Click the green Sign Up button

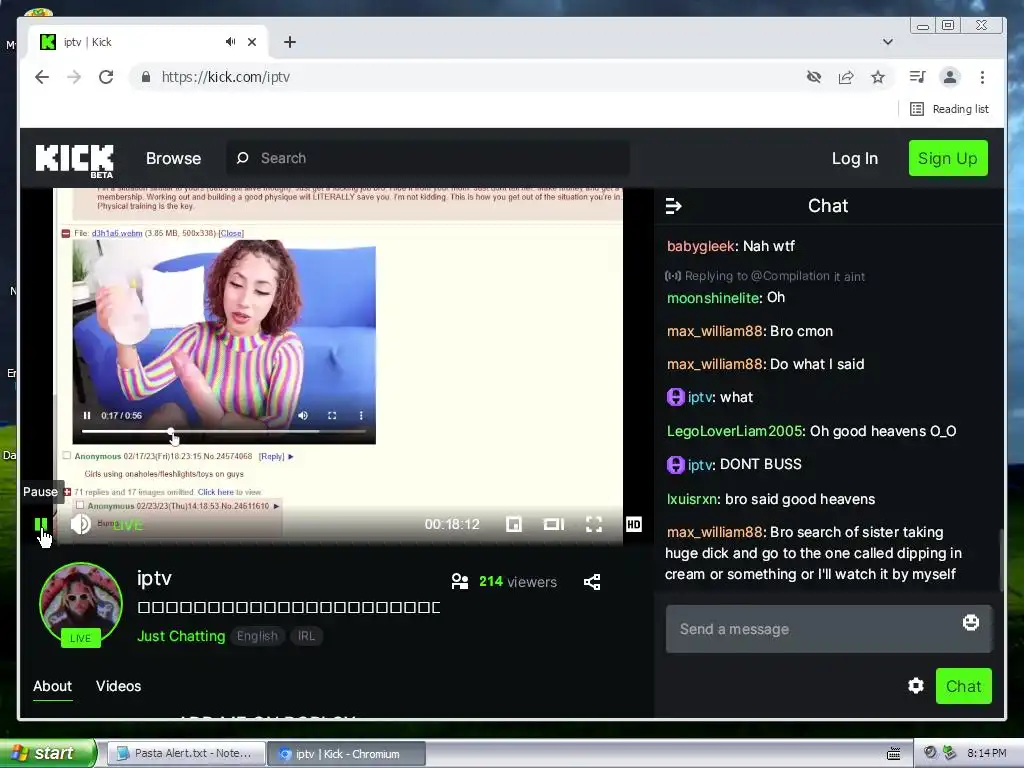[x=948, y=158]
